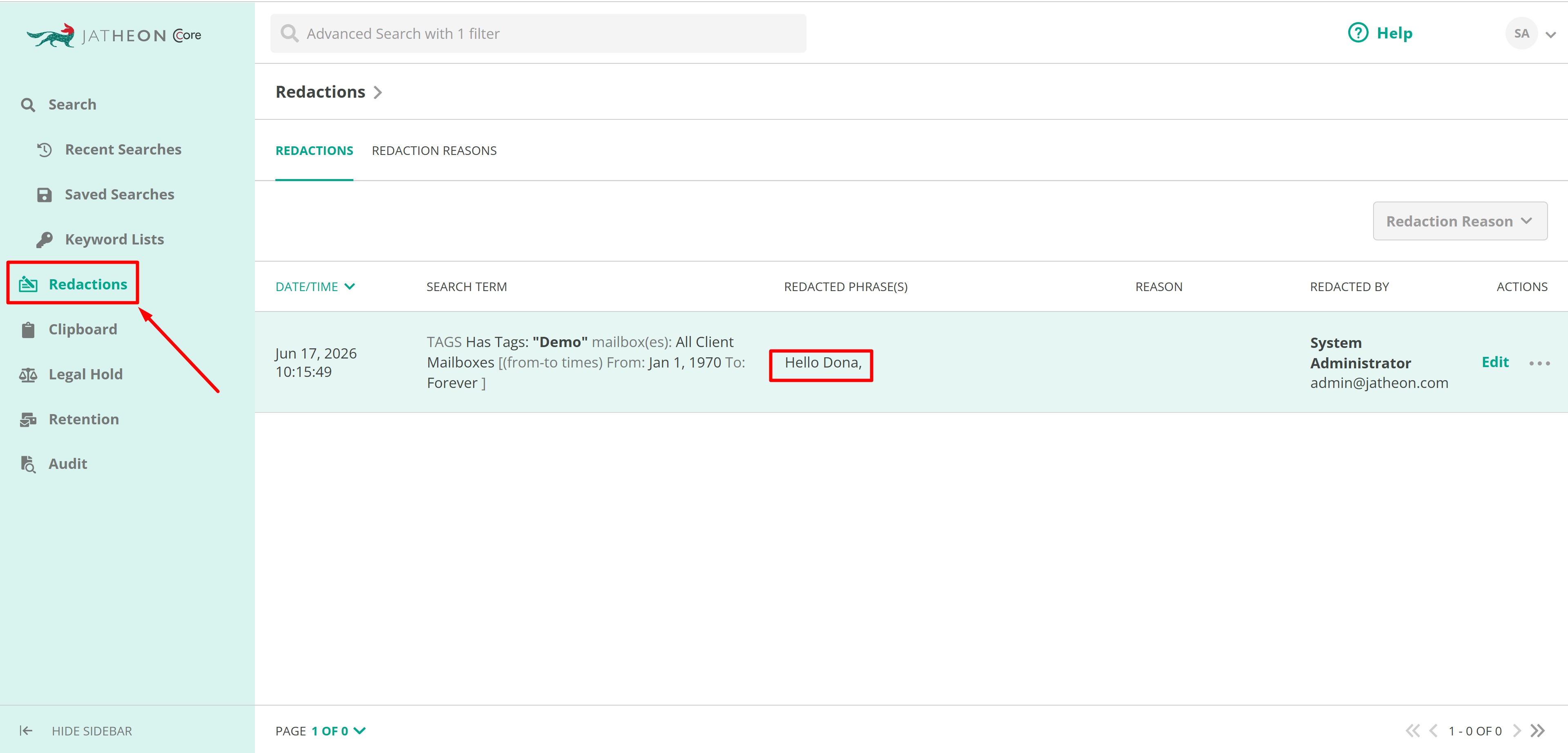Click the Jatheon Core logo
1568x753 pixels.
[x=114, y=35]
